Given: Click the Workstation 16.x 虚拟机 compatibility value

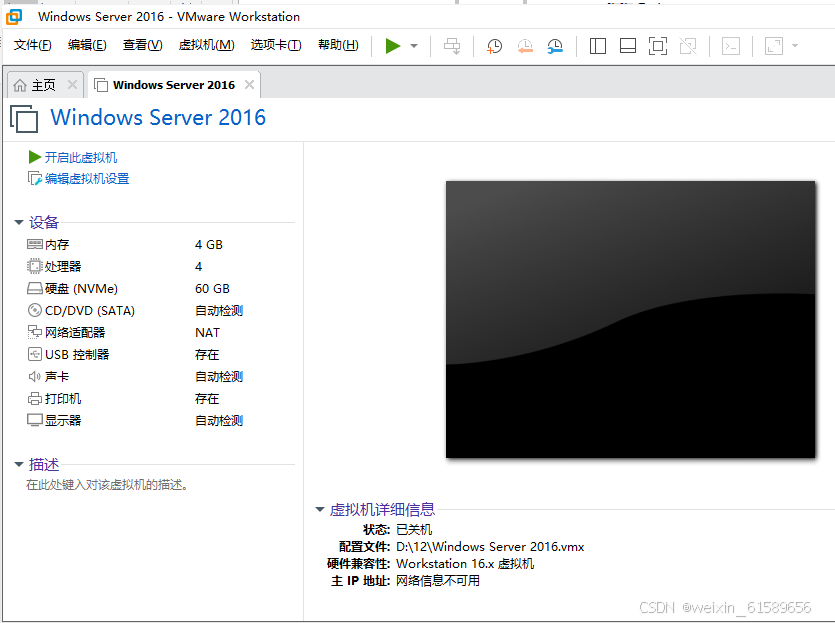Looking at the screenshot, I should point(465,564).
